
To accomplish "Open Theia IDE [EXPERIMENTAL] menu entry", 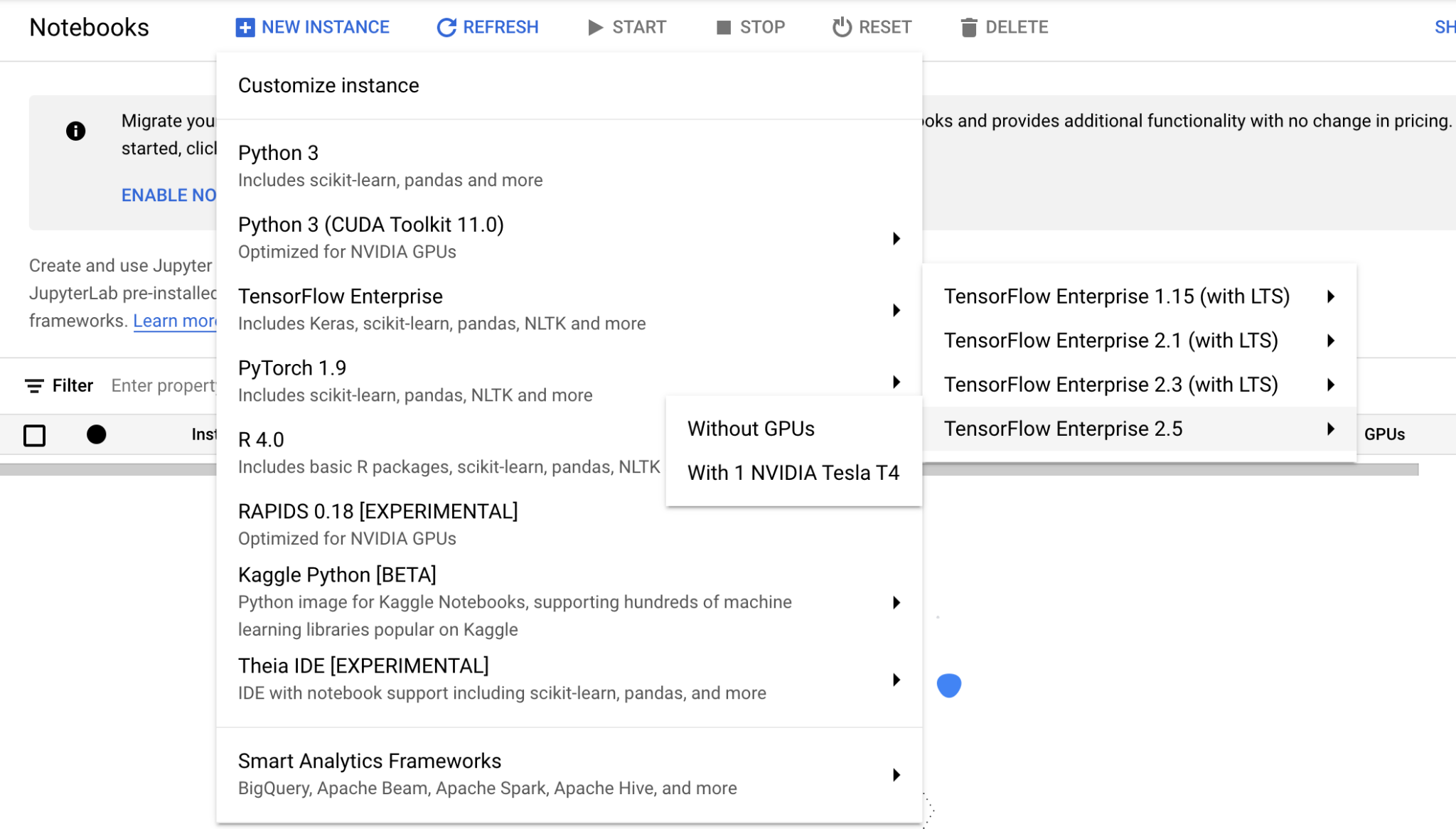I will click(x=569, y=680).
